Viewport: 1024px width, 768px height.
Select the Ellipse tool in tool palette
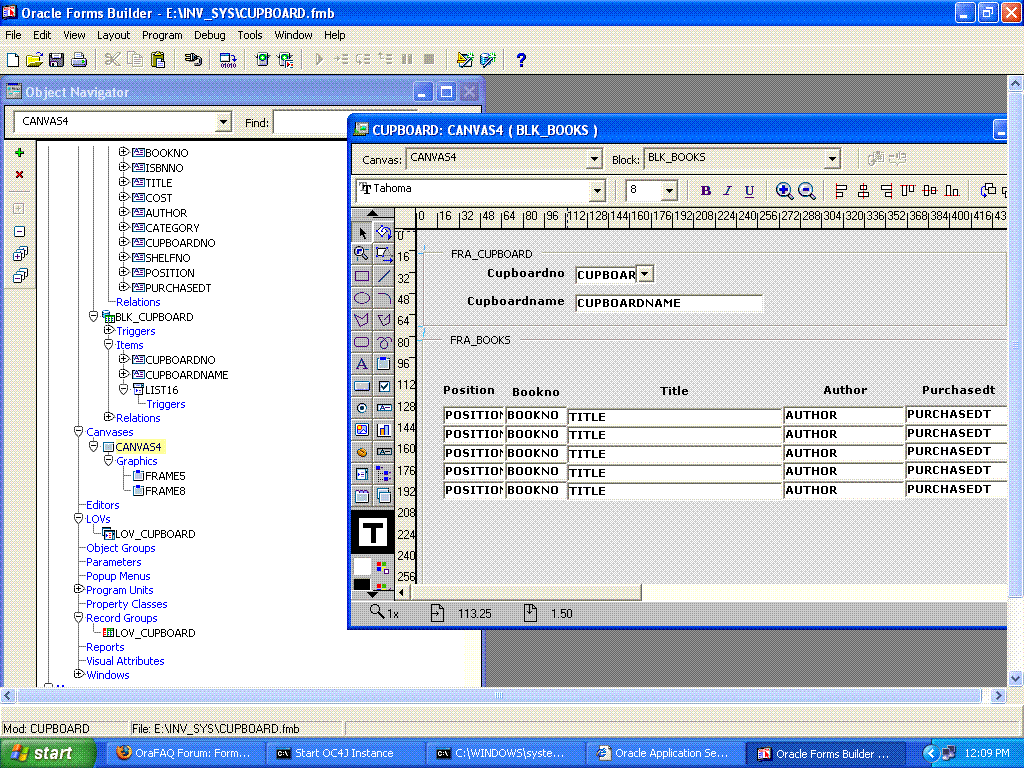click(362, 298)
